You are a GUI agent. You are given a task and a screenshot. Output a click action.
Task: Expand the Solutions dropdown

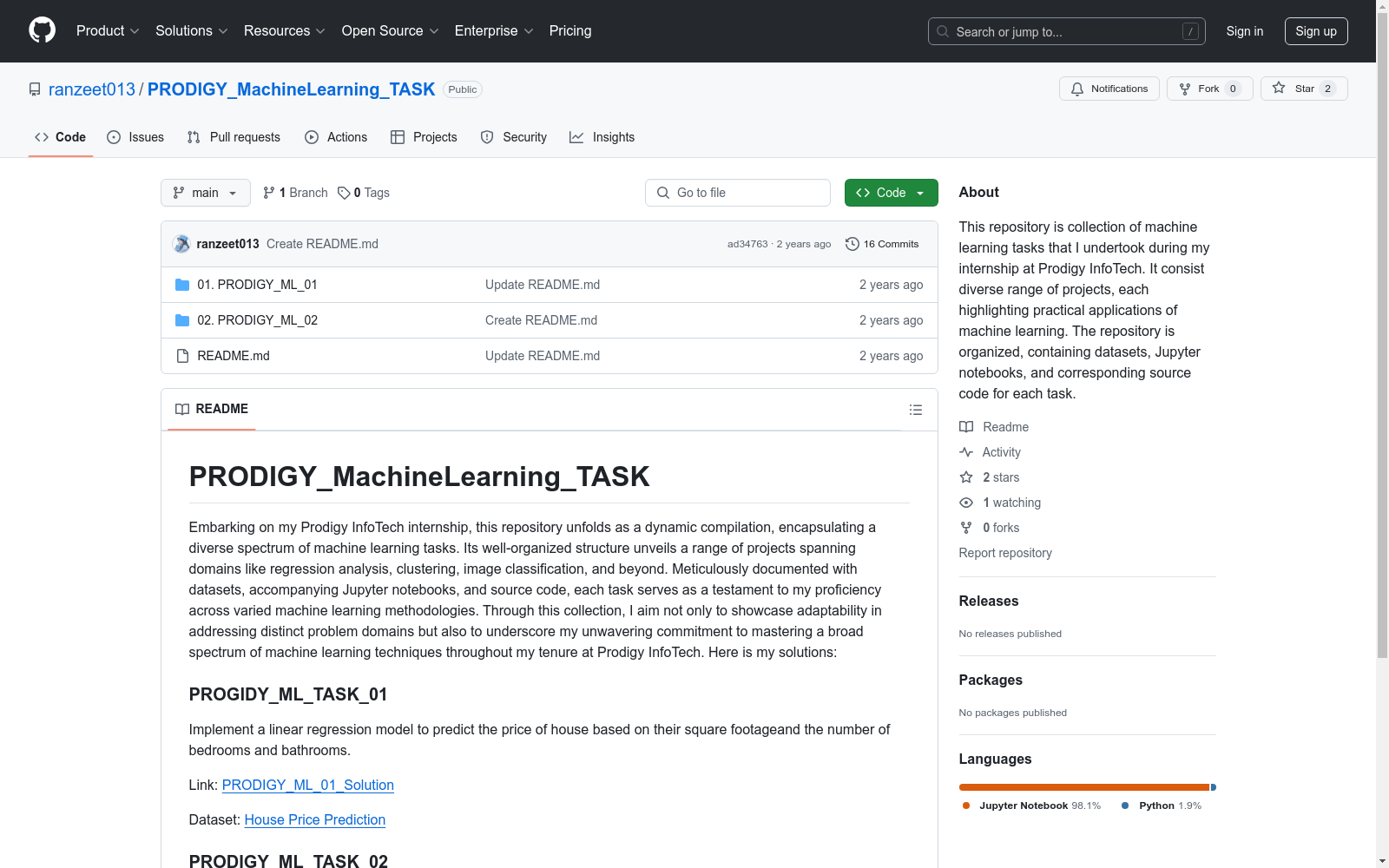(191, 30)
